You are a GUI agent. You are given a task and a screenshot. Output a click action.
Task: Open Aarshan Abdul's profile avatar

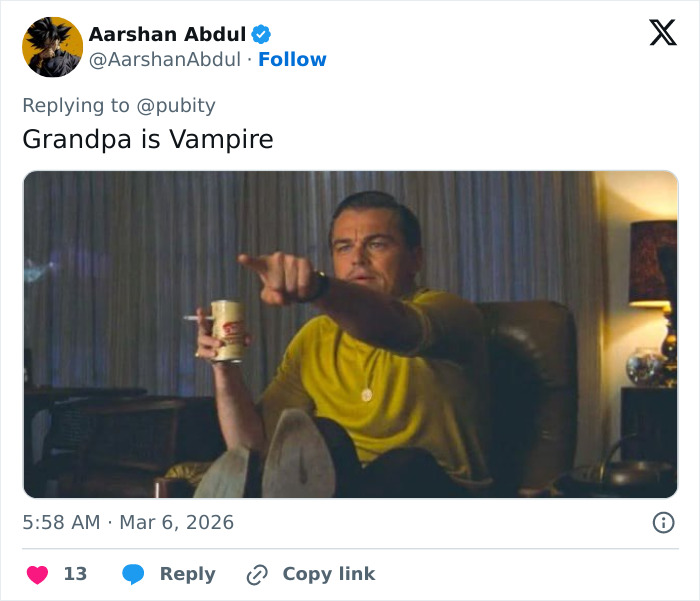(x=52, y=46)
